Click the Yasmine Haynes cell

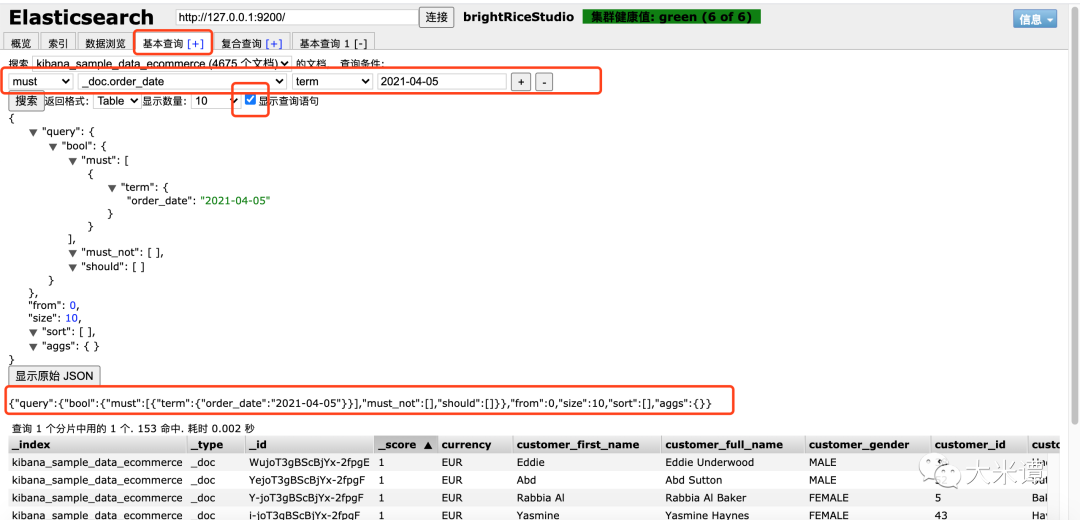(734, 514)
